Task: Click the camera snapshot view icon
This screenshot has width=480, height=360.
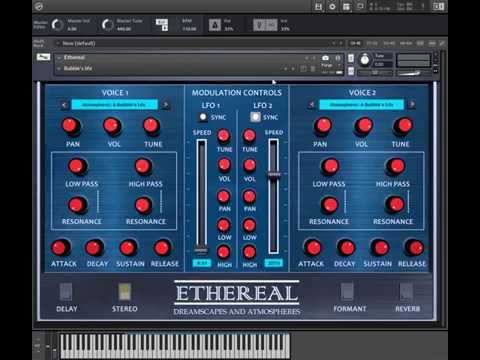Action: [326, 58]
